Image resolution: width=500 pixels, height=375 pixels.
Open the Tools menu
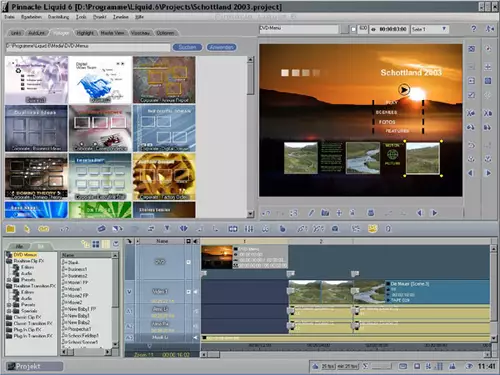tap(81, 17)
